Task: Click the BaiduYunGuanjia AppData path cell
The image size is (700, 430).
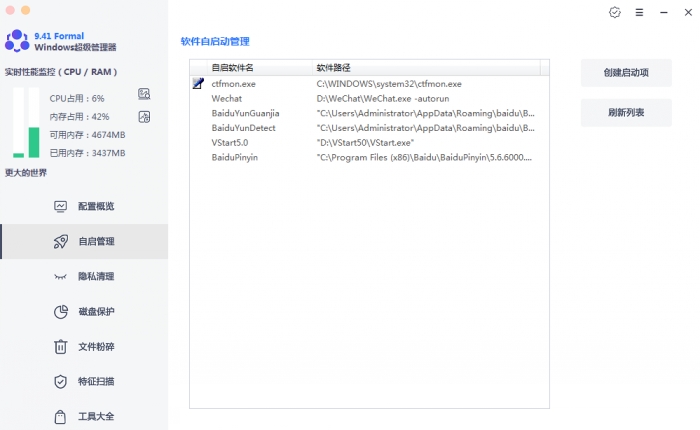Action: coord(425,113)
